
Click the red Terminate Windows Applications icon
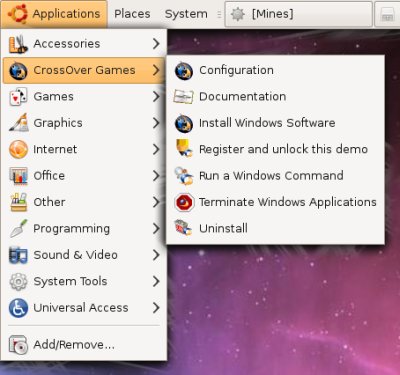coord(184,202)
